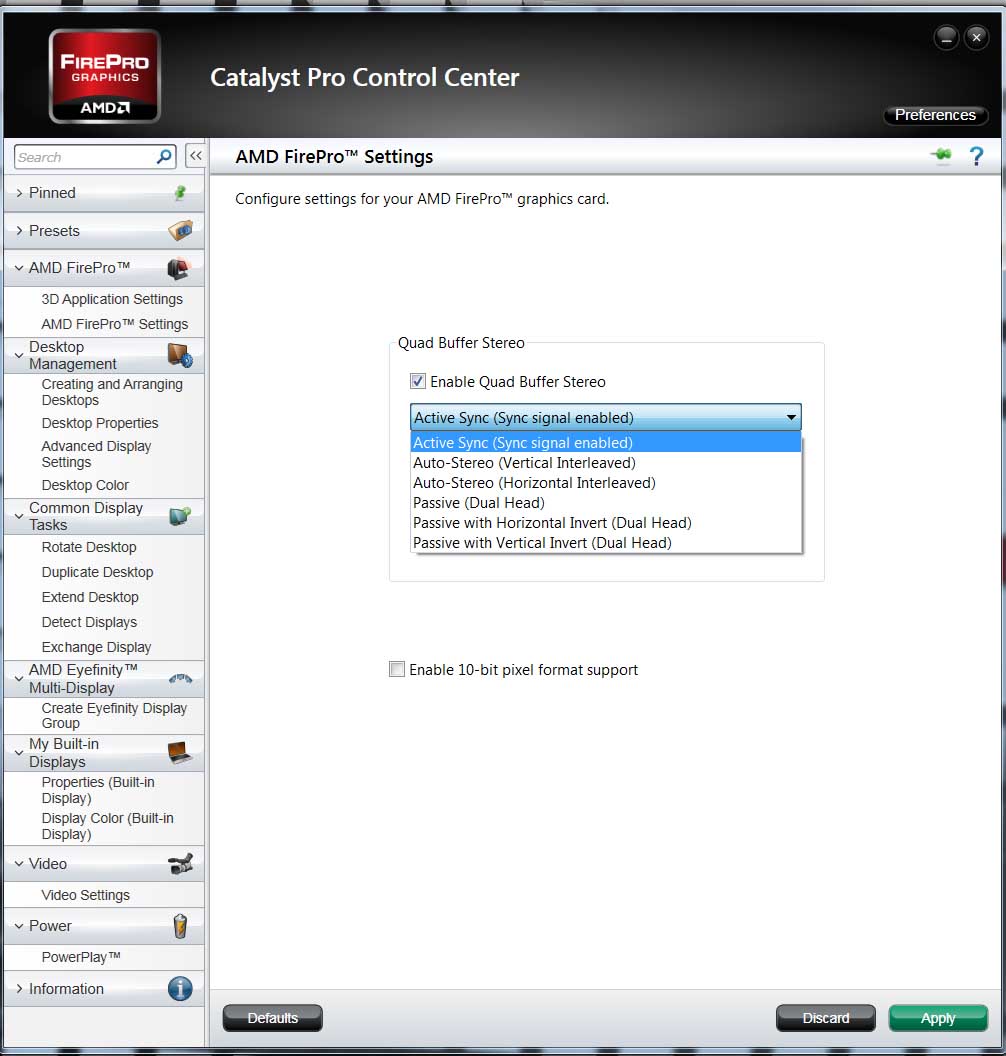
Task: Open Duplicate Desktop
Action: (98, 572)
